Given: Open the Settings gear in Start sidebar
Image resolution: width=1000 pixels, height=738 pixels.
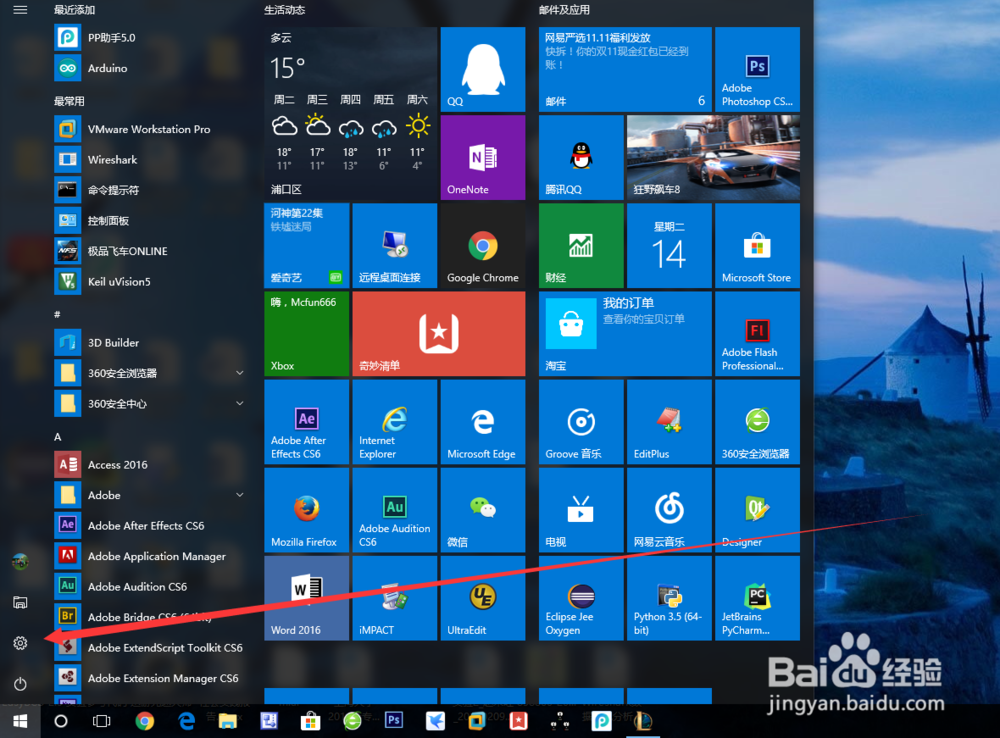Looking at the screenshot, I should [x=20, y=643].
